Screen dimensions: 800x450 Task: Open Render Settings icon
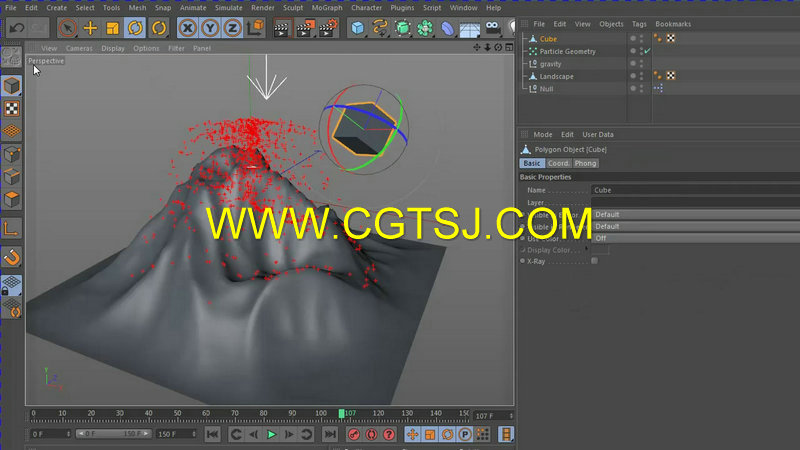pyautogui.click(x=328, y=28)
